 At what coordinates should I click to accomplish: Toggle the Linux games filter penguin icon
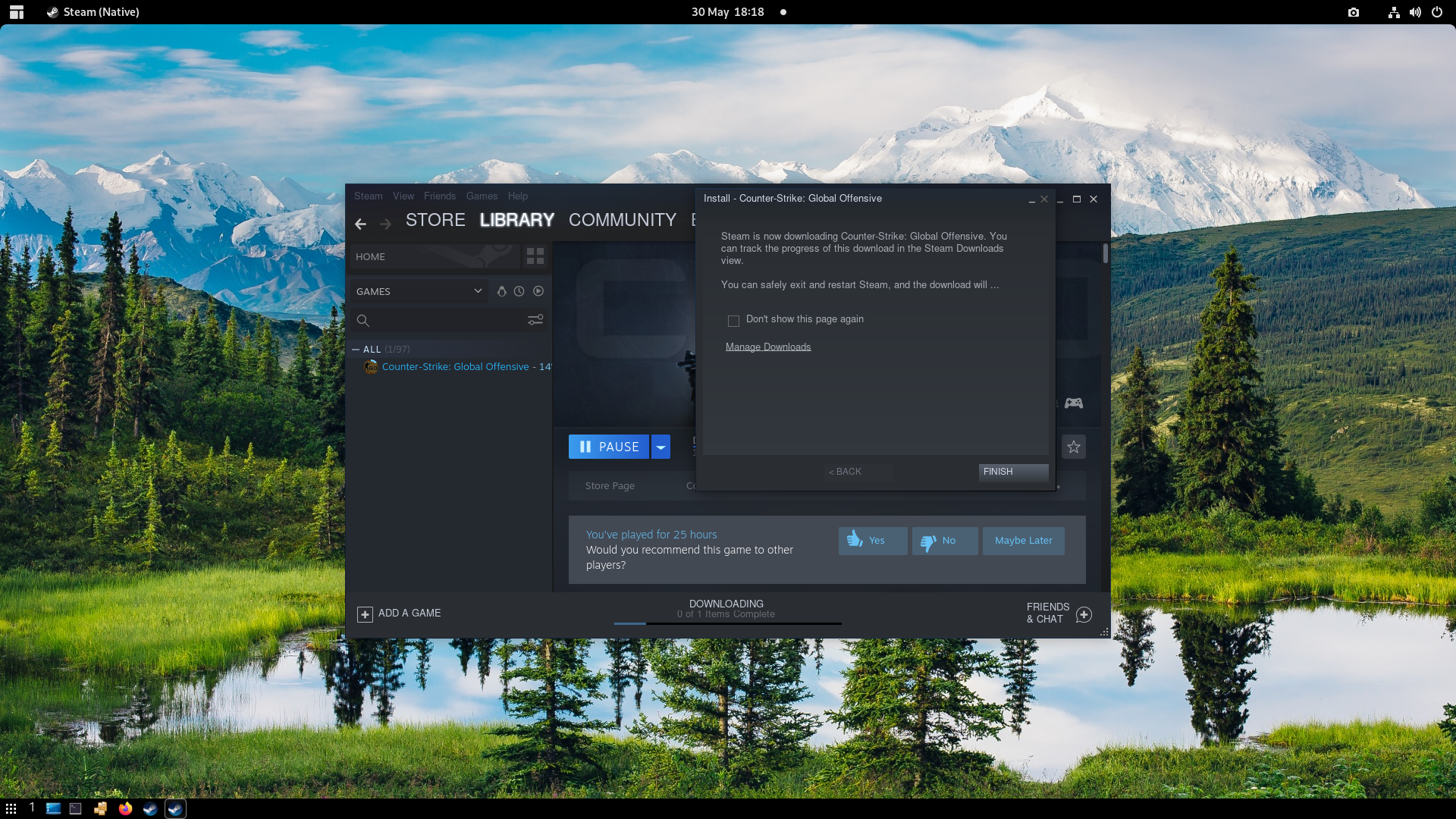[501, 291]
